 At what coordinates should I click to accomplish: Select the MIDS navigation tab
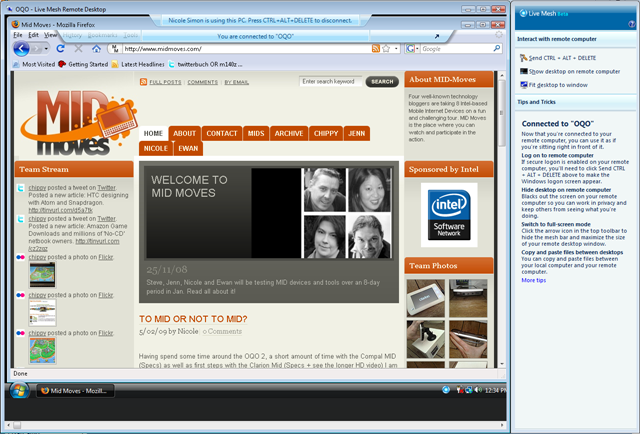256,134
